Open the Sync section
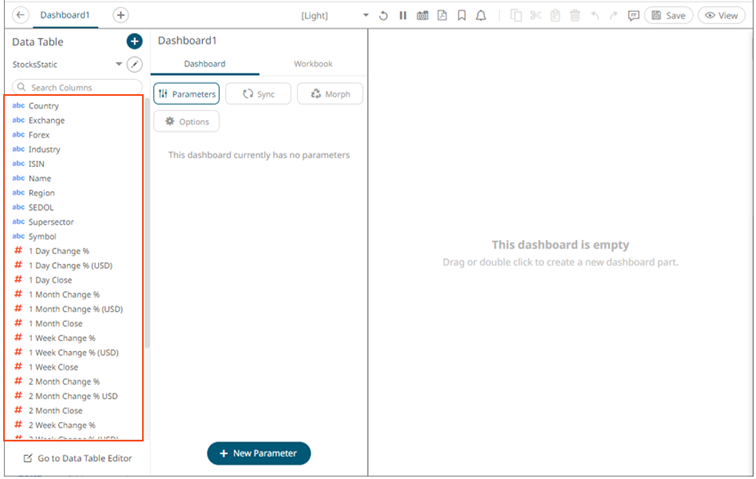The image size is (756, 479). coord(258,94)
